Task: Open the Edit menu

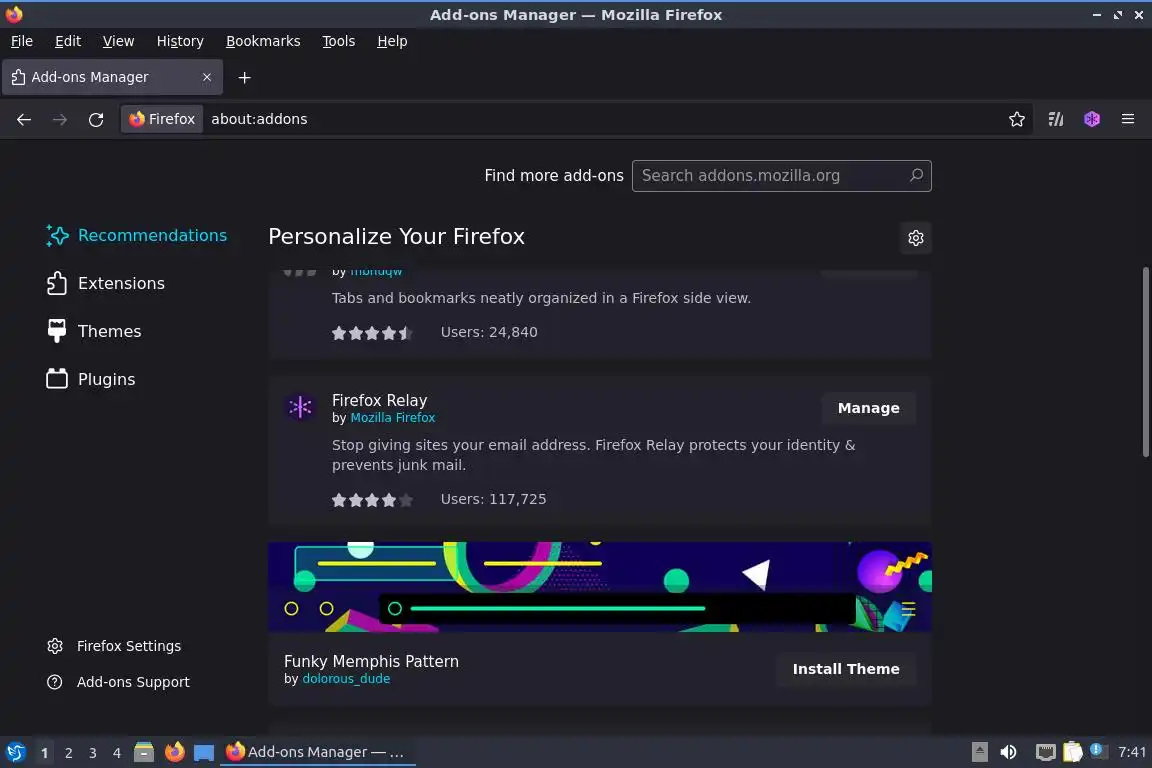Action: coord(68,41)
